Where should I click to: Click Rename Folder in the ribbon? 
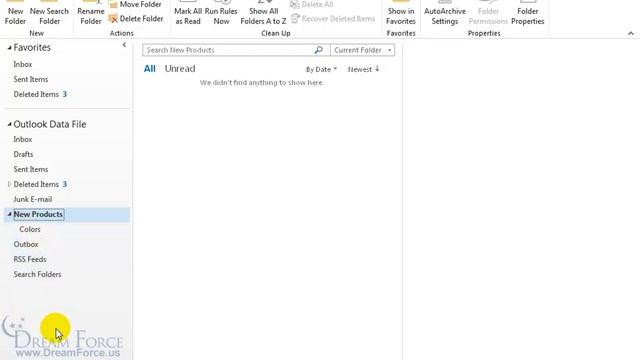pos(91,13)
